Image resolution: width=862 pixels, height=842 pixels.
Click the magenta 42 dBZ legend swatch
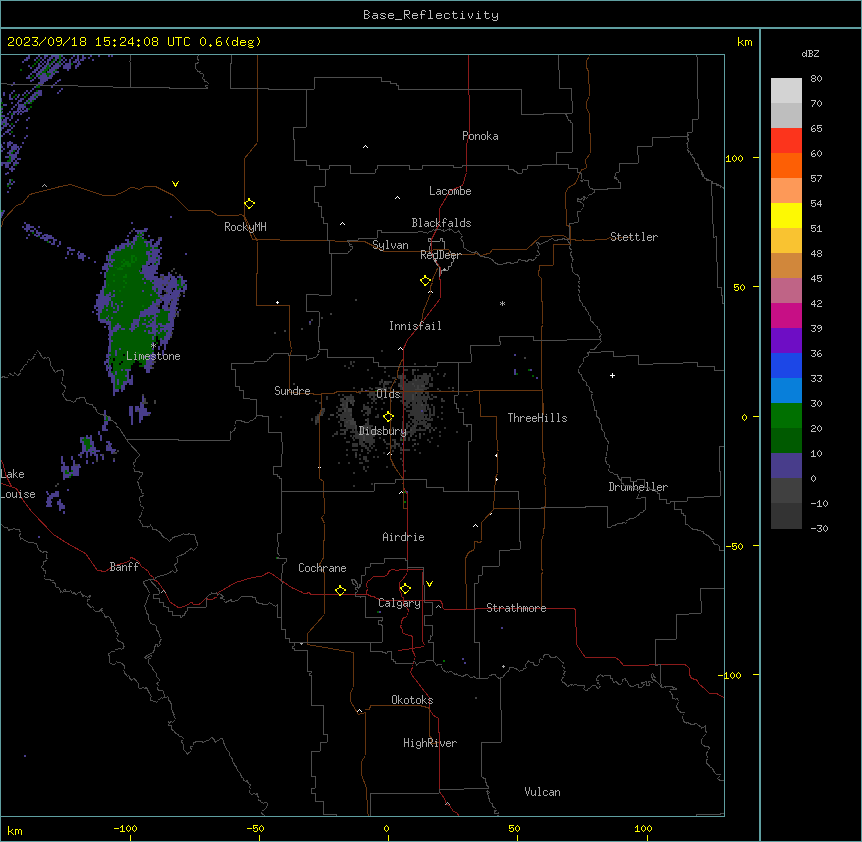(x=786, y=315)
